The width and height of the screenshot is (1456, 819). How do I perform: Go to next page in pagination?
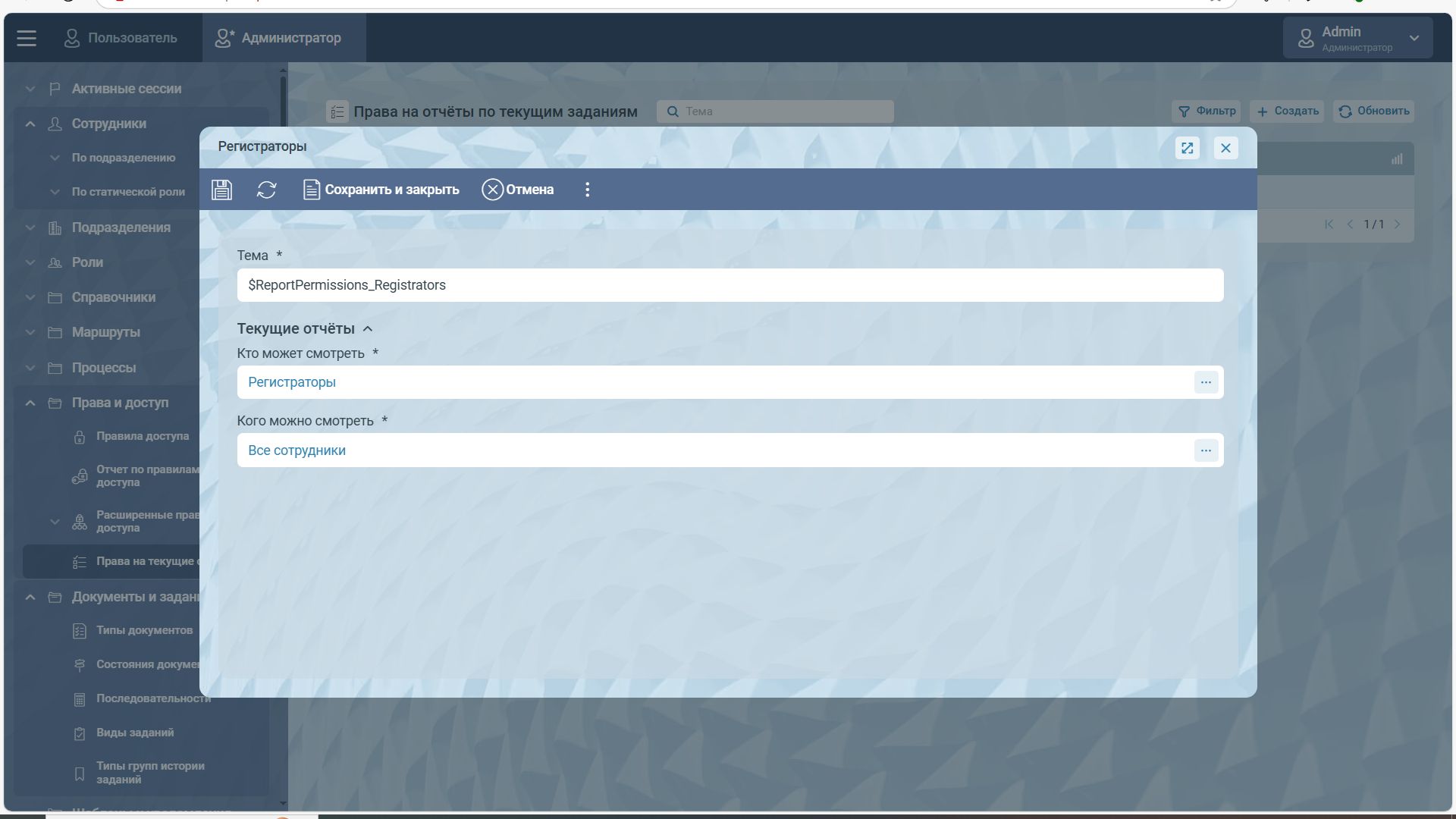[1397, 224]
